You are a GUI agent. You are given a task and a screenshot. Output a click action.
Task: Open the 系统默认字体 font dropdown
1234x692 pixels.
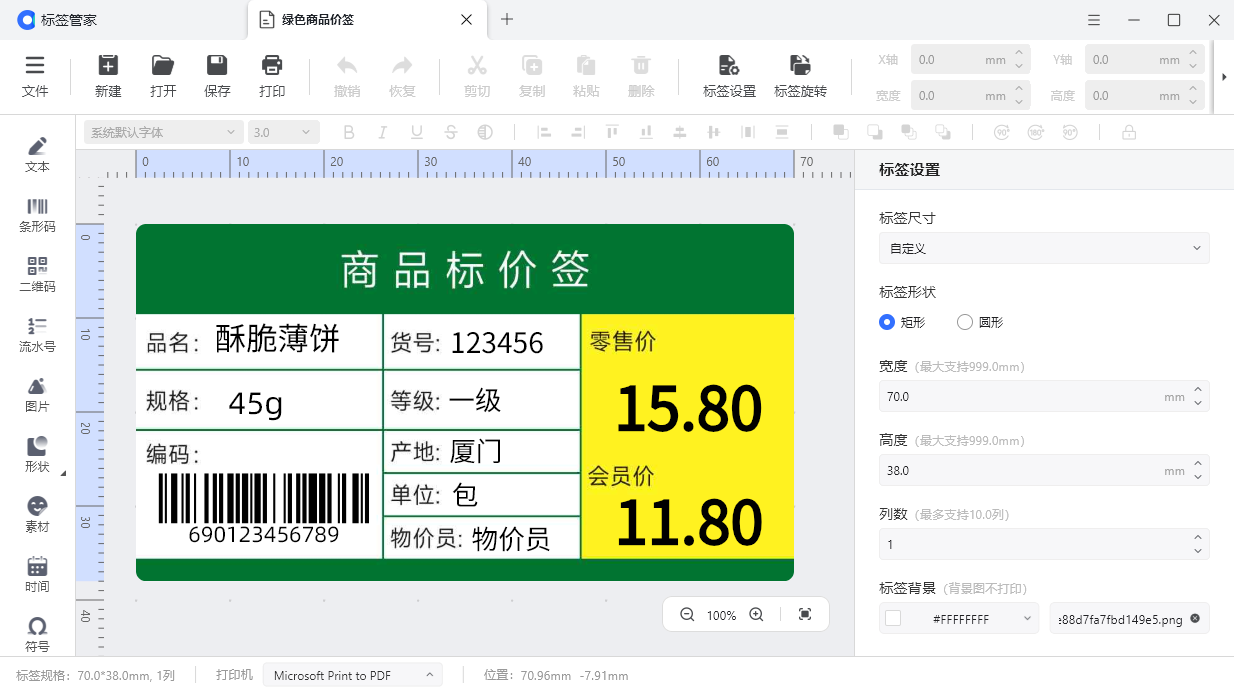tap(162, 131)
